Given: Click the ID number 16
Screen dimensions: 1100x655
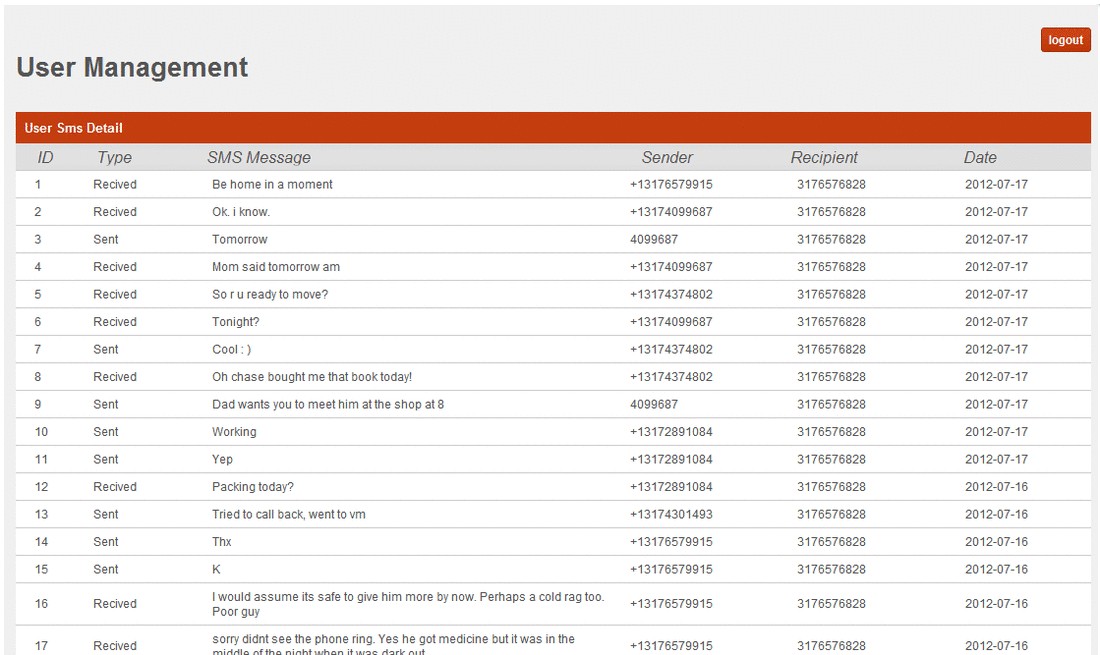Looking at the screenshot, I should pos(41,604).
